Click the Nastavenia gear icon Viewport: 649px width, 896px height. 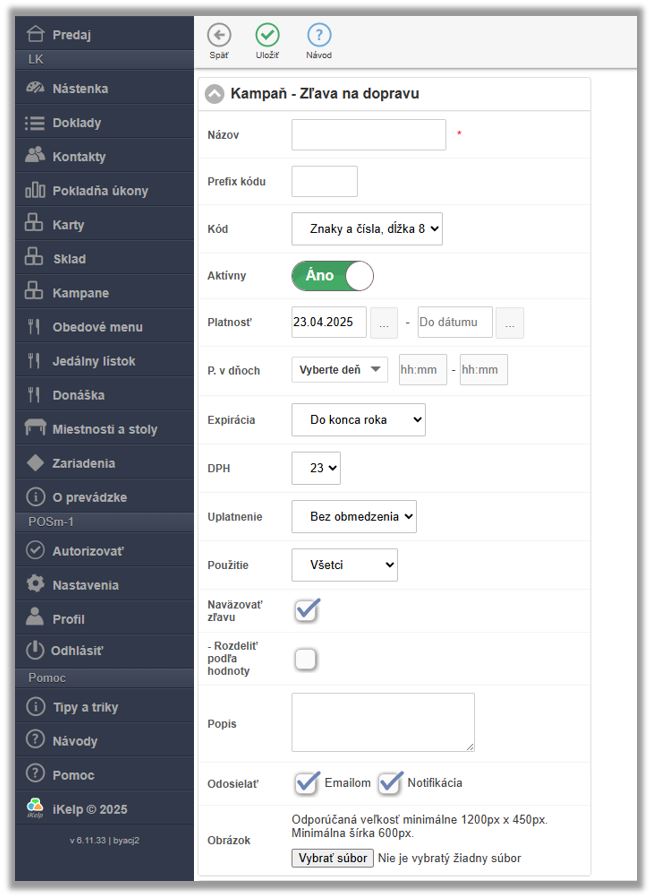click(x=36, y=584)
